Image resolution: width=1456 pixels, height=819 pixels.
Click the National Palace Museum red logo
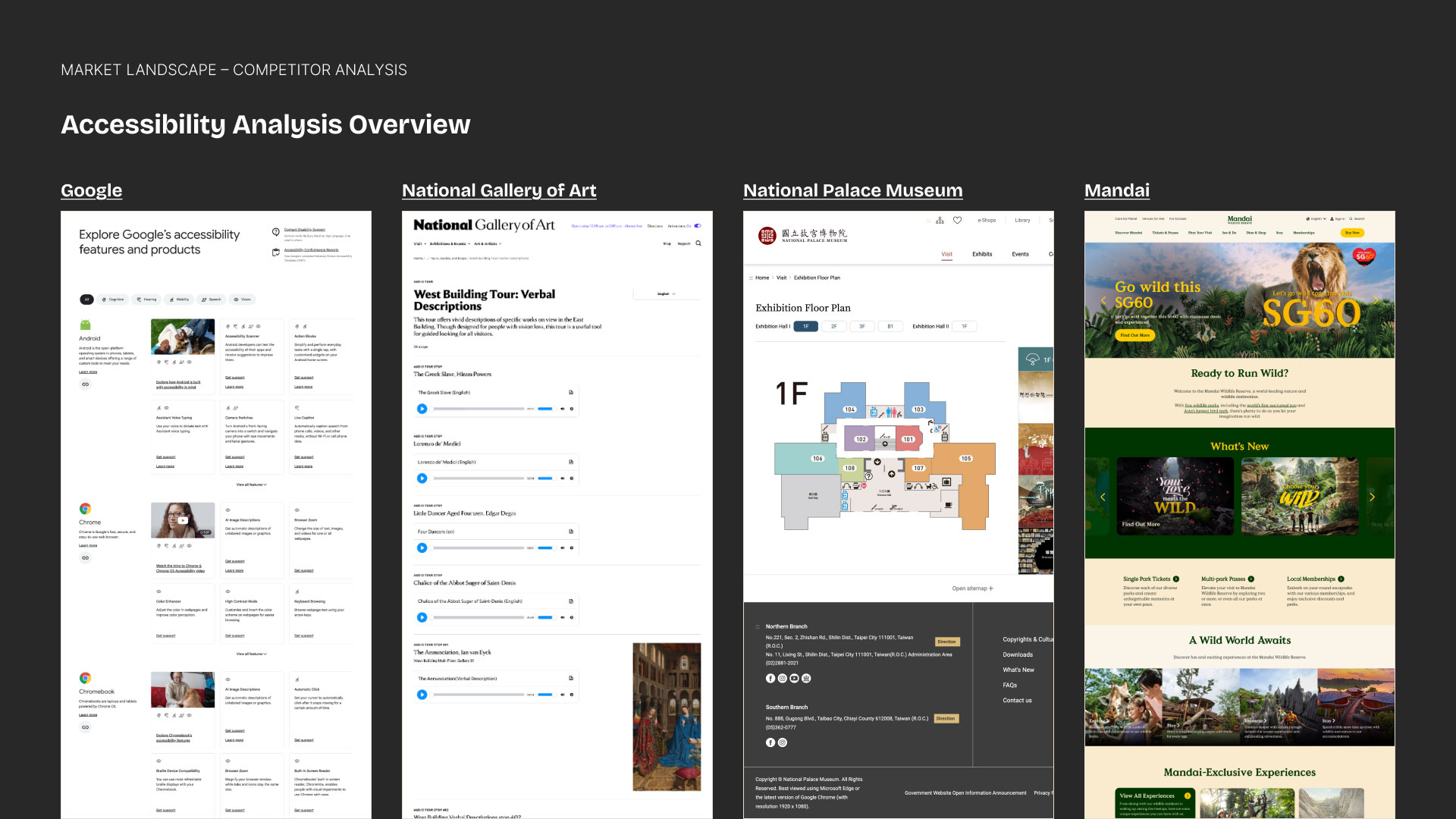click(x=767, y=236)
